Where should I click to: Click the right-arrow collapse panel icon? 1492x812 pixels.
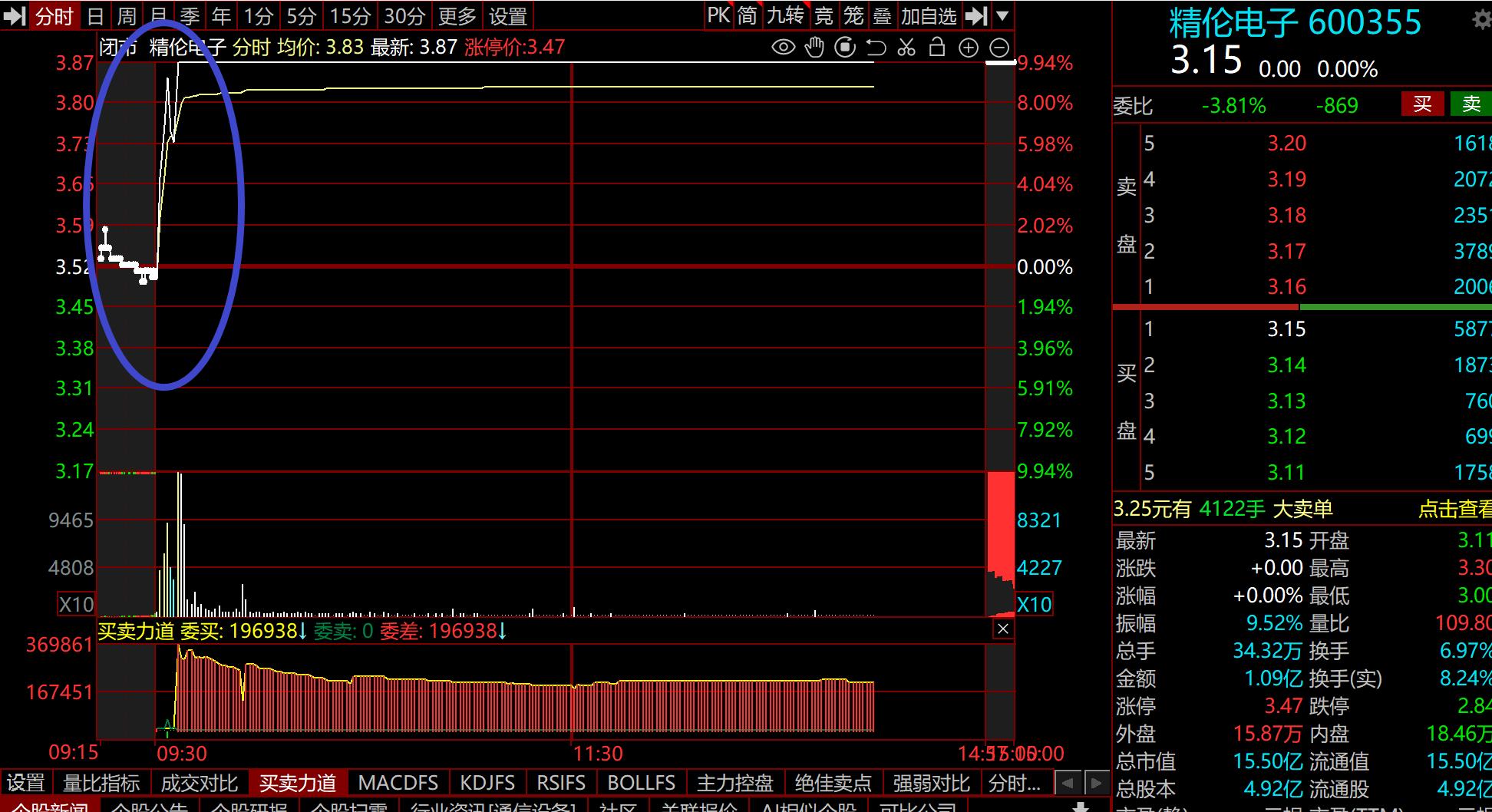[975, 15]
